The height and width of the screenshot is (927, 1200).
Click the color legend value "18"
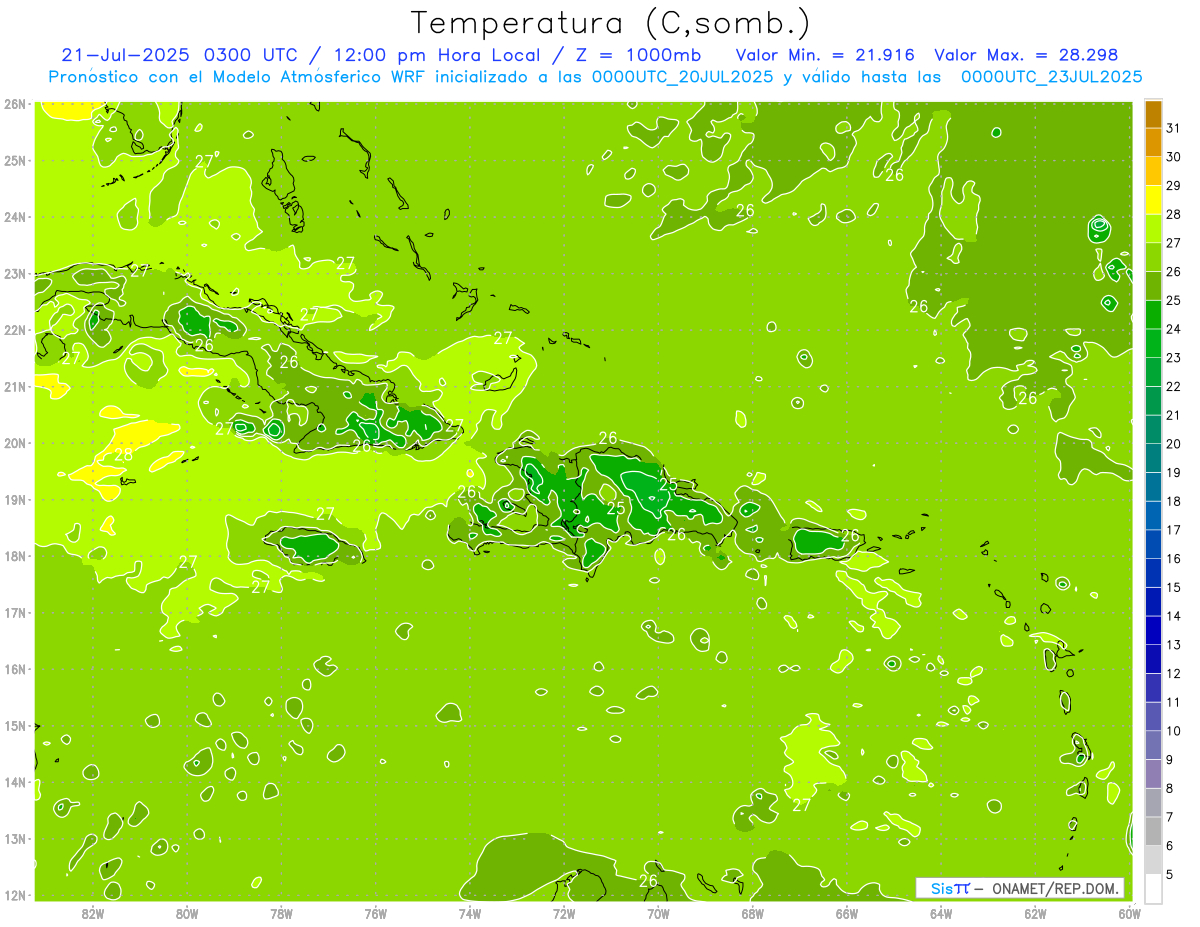pos(1173,501)
